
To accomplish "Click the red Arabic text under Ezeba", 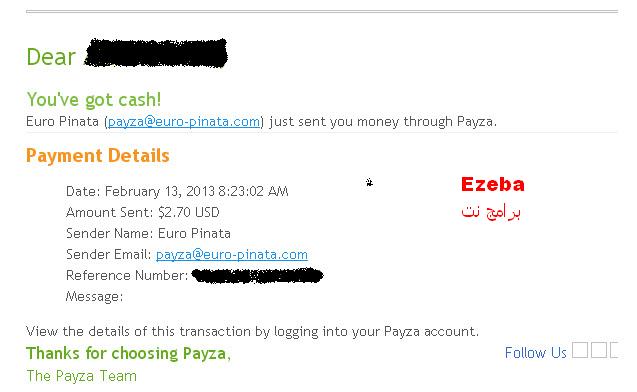I will click(491, 211).
